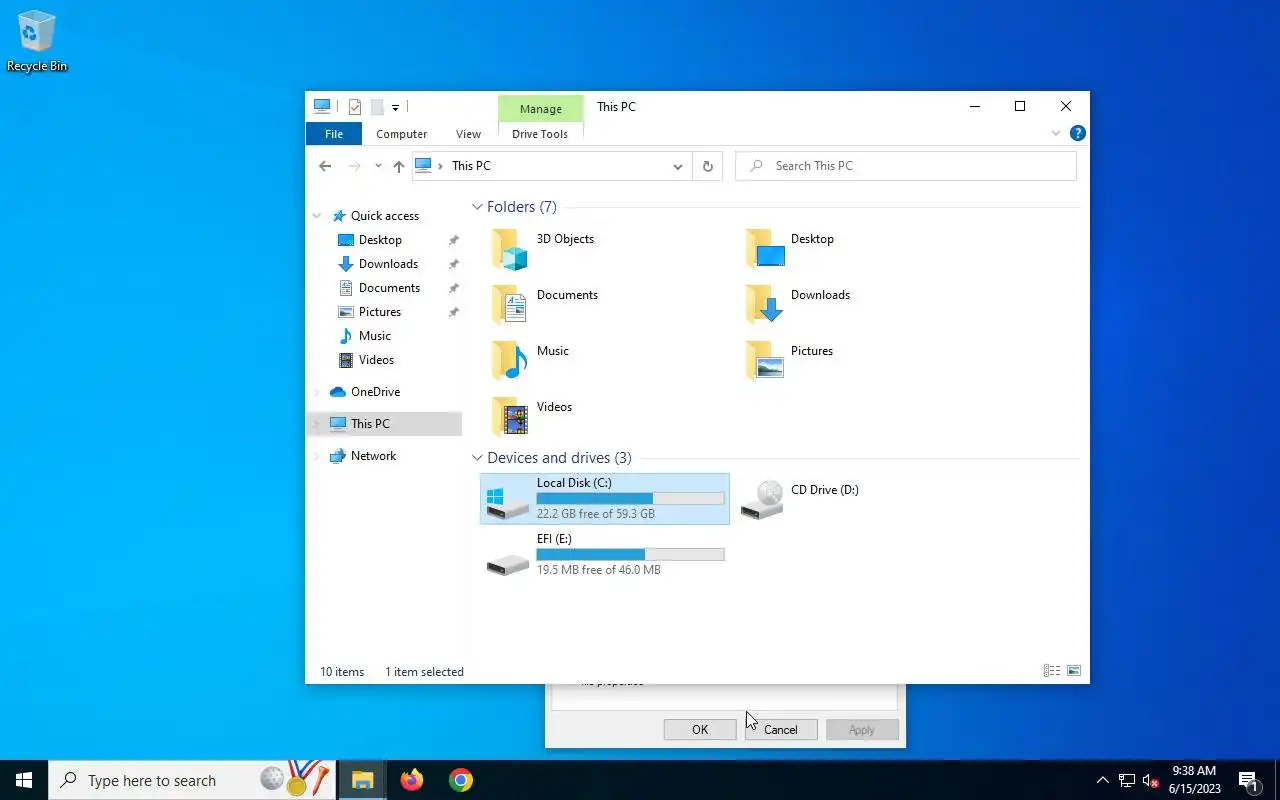Open the File menu
The height and width of the screenshot is (800, 1280).
coord(334,134)
